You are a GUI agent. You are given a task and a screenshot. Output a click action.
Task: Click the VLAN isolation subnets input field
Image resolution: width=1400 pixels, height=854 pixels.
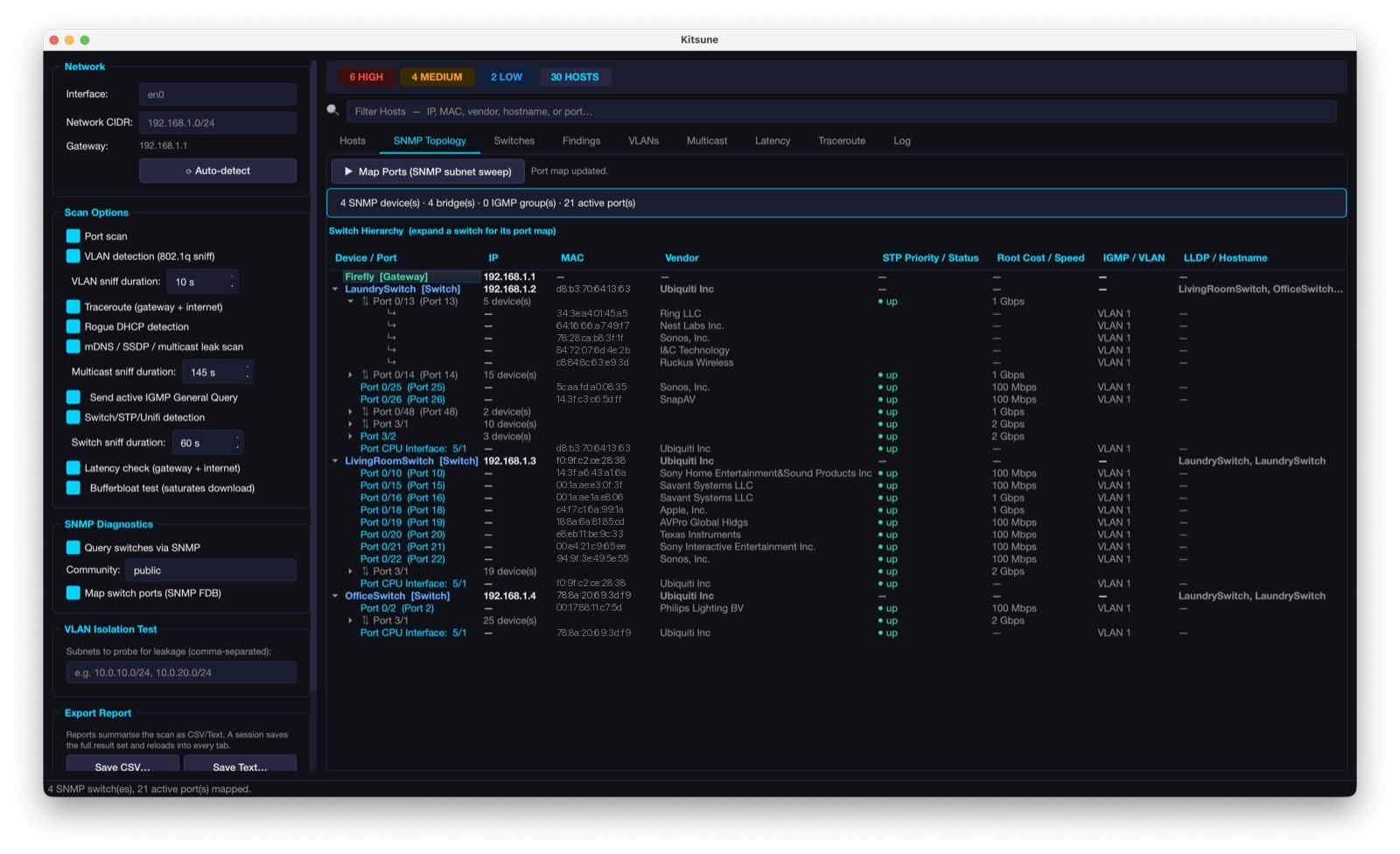(181, 673)
